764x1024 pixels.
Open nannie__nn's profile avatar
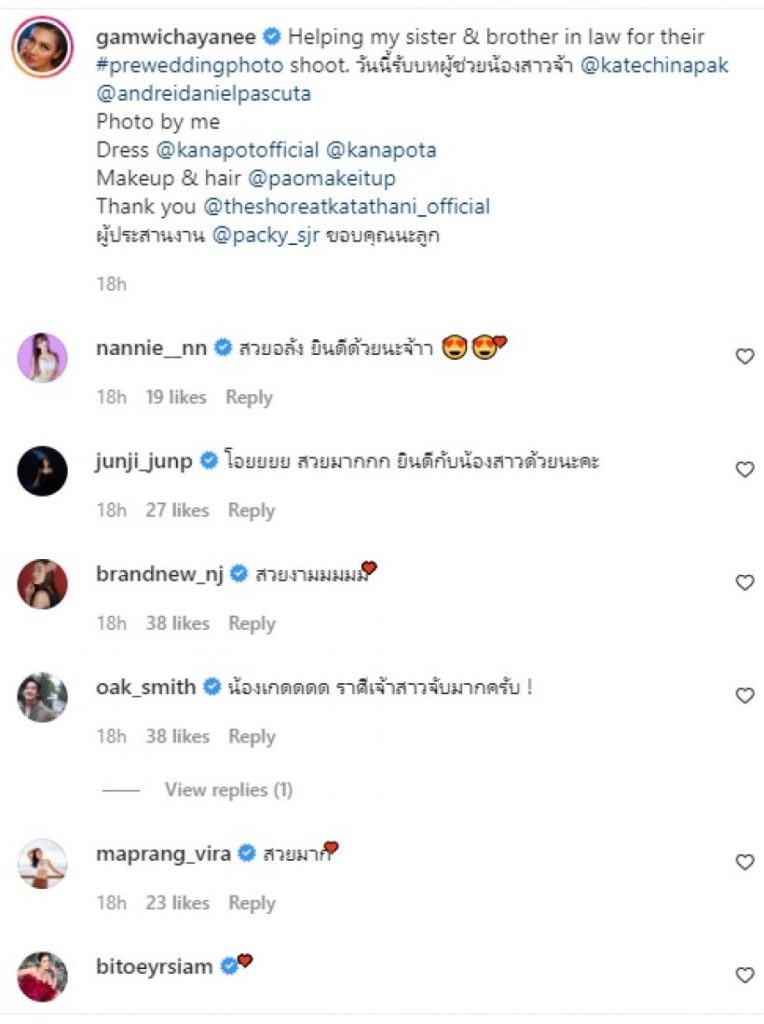(x=43, y=357)
